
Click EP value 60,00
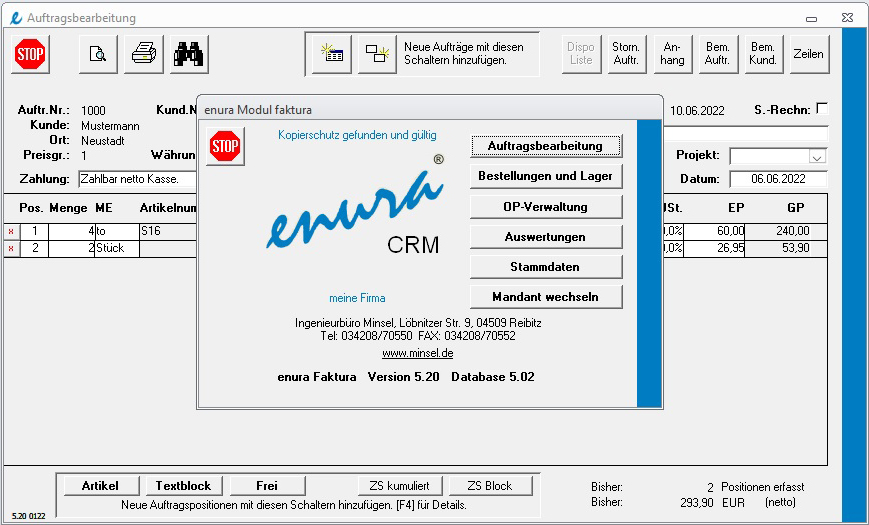pos(714,232)
